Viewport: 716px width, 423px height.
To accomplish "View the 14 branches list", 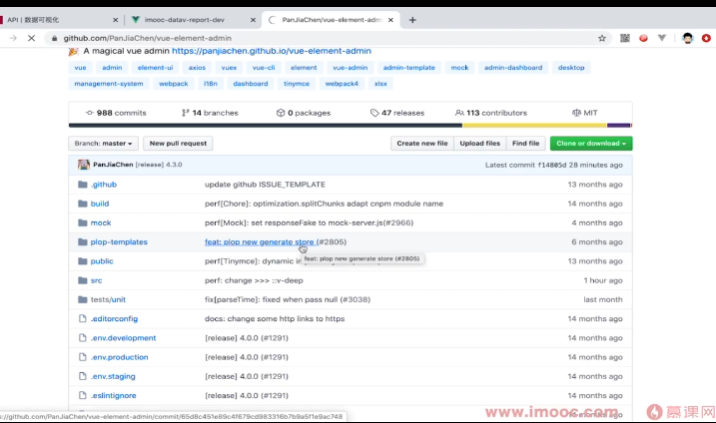I will (210, 113).
